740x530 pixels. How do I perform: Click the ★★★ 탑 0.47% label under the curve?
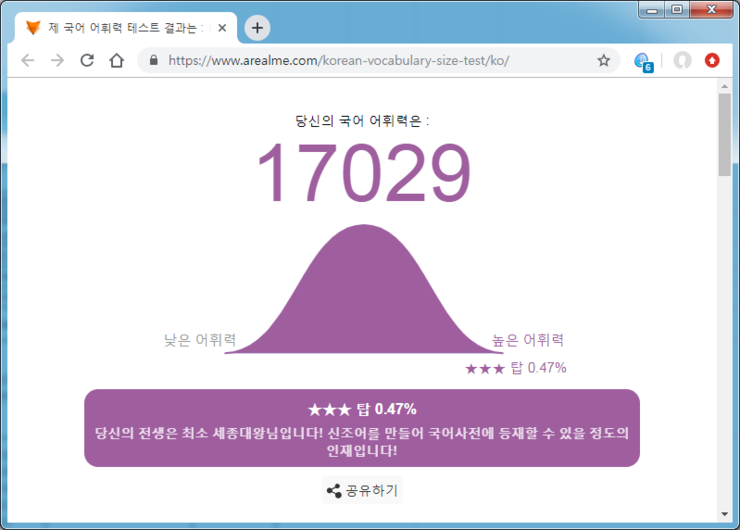click(515, 368)
